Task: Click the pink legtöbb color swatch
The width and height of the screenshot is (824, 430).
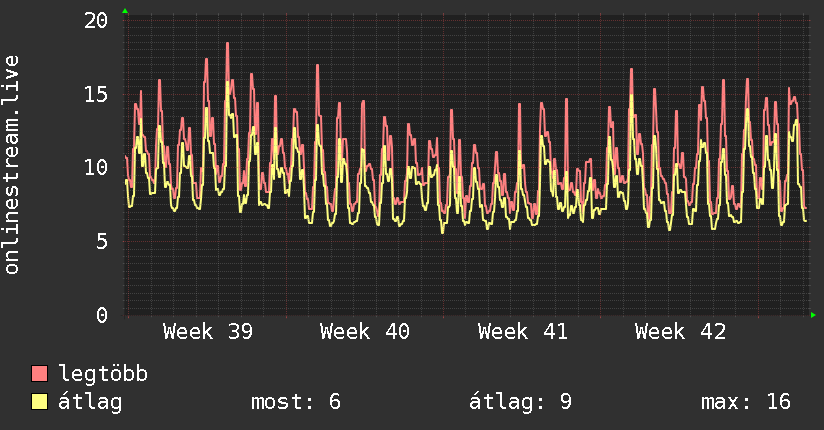Action: tap(39, 374)
